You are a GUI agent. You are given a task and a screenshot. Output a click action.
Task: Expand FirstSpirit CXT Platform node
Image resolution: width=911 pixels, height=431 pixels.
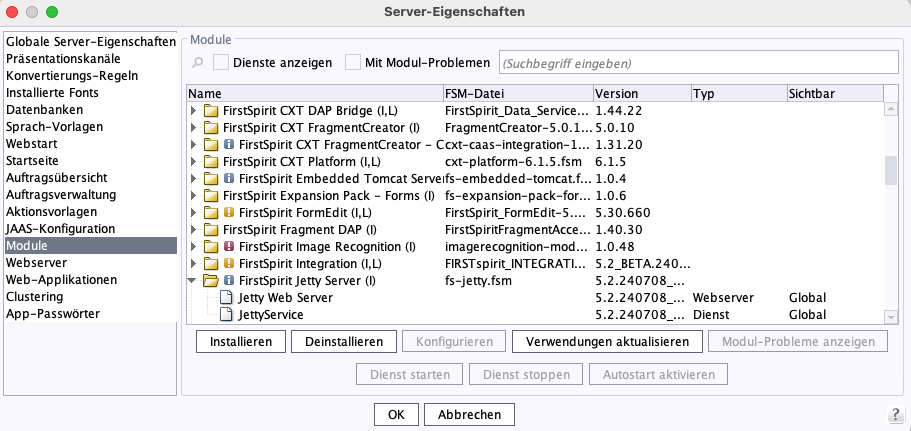(194, 161)
